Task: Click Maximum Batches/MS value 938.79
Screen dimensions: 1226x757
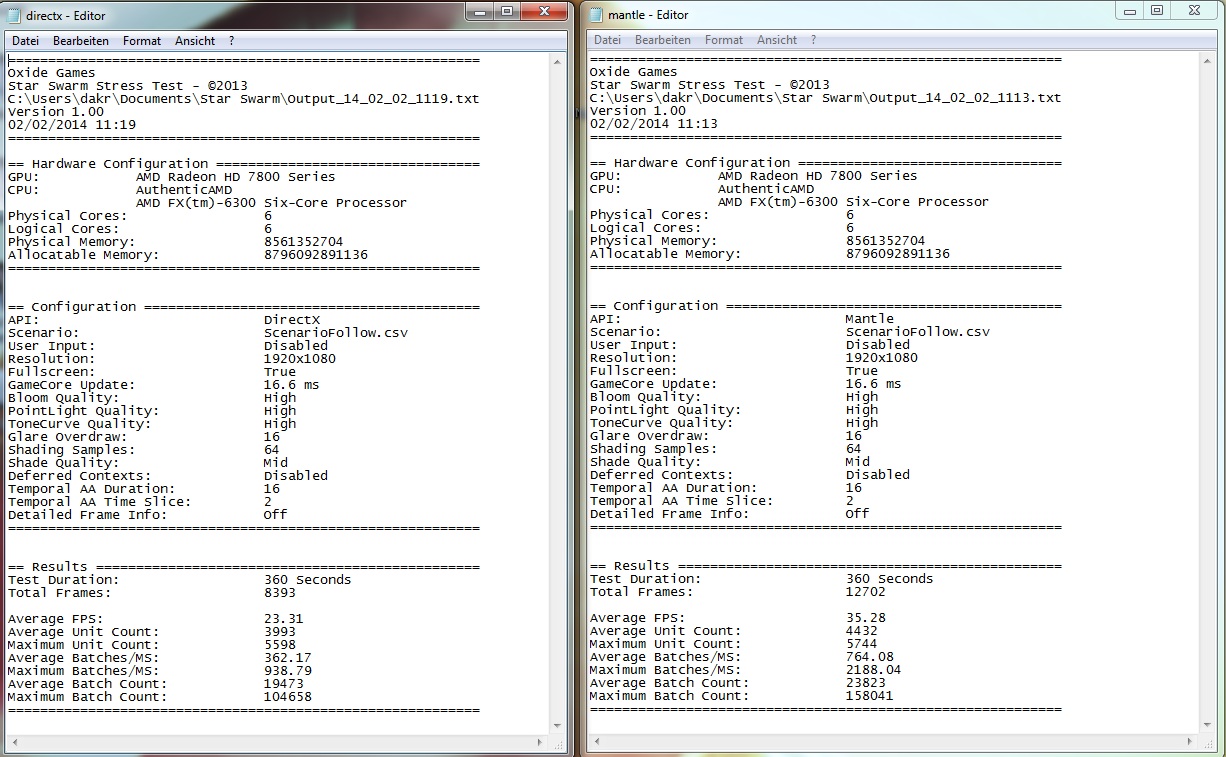Action: pos(288,671)
